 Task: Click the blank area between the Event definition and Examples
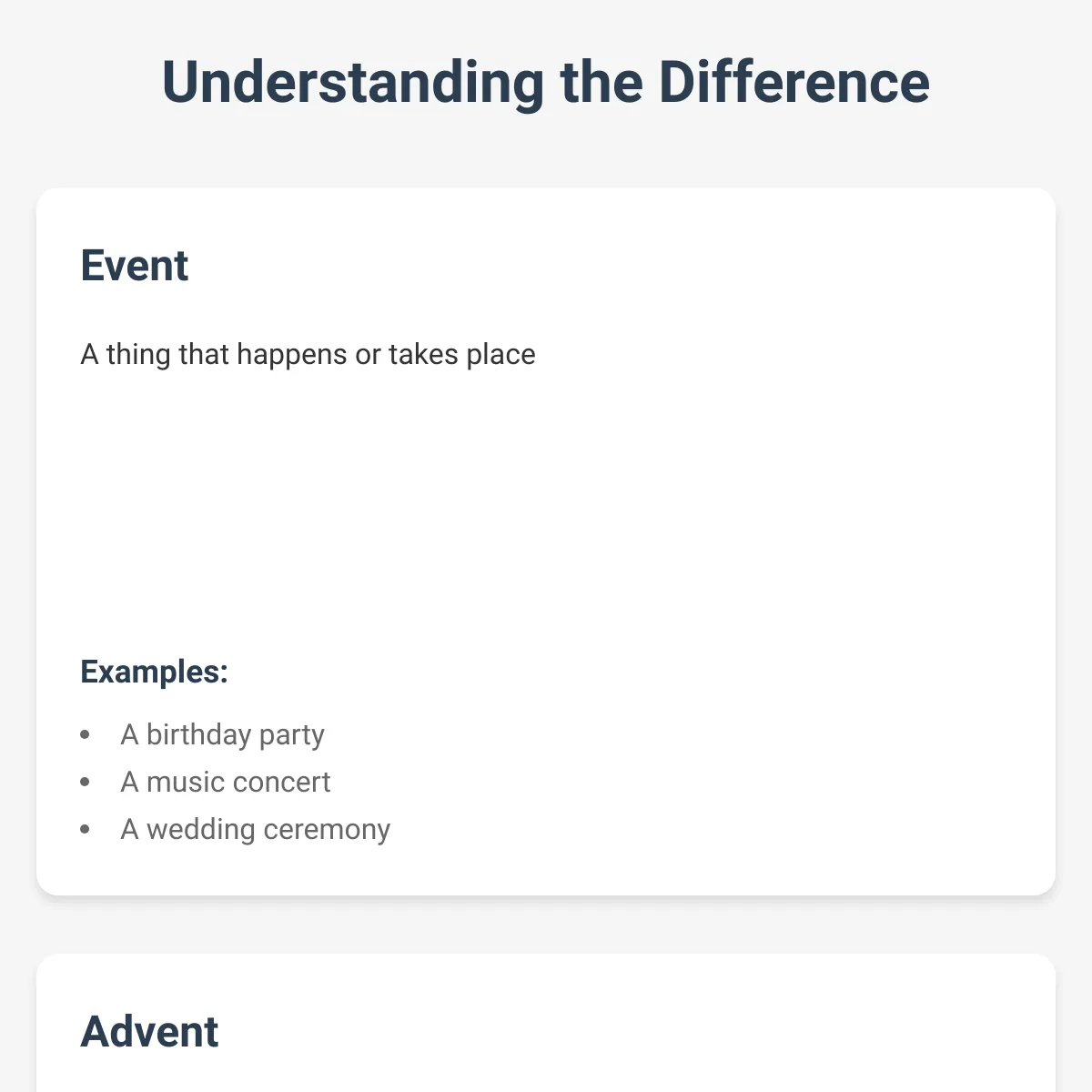(546, 510)
